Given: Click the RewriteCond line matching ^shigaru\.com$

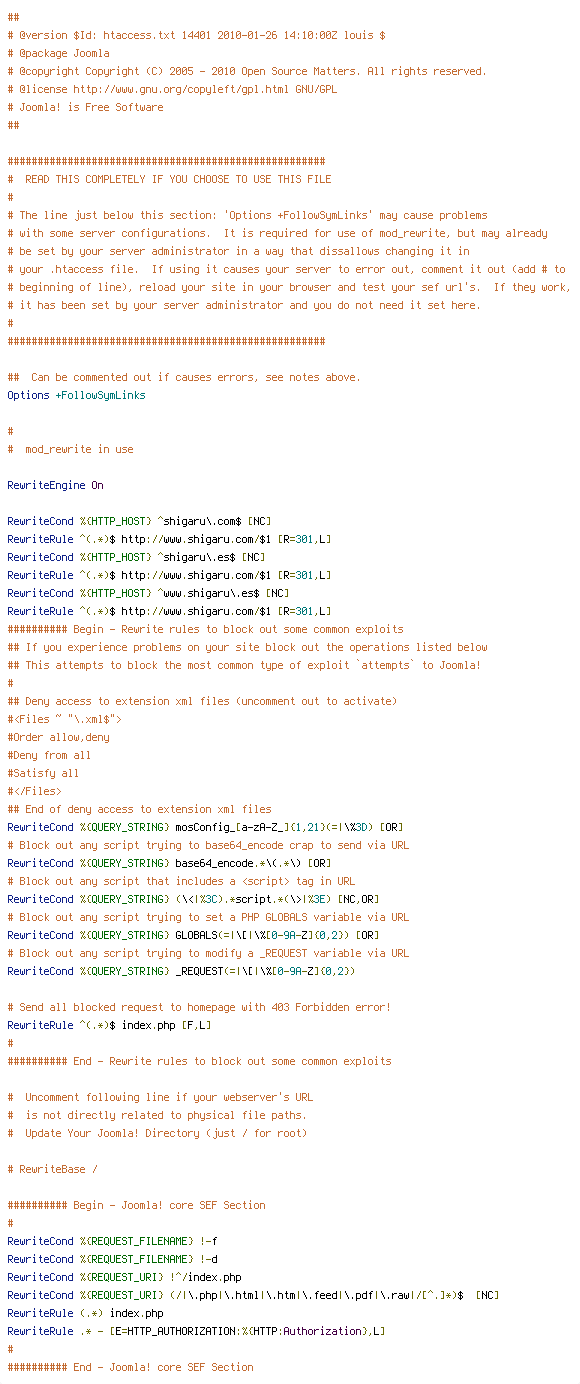Looking at the screenshot, I should pos(139,521).
